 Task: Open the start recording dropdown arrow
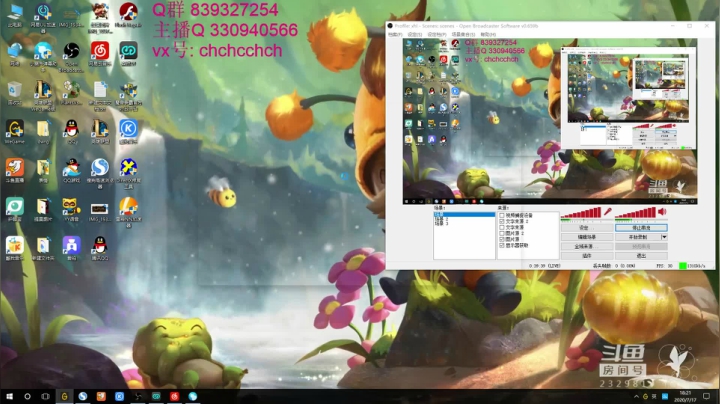664,237
